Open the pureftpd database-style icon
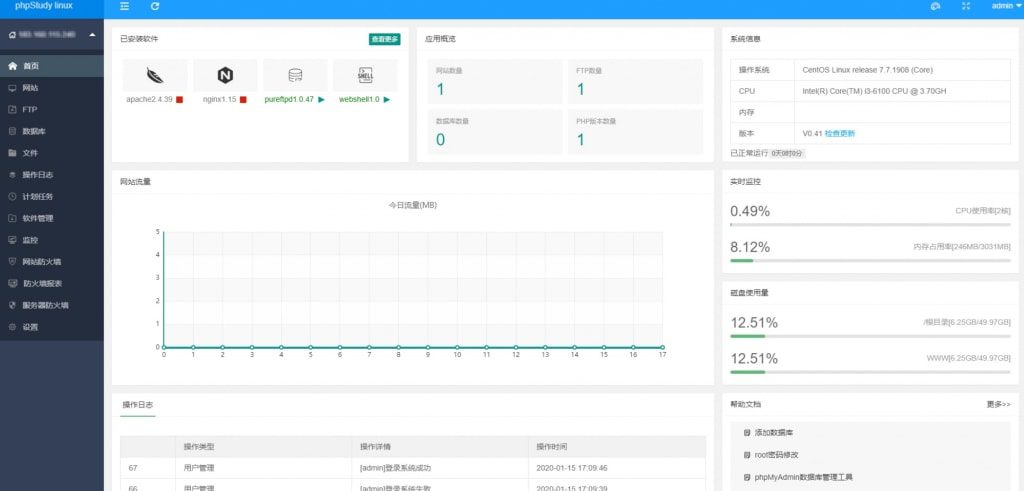 [294, 75]
